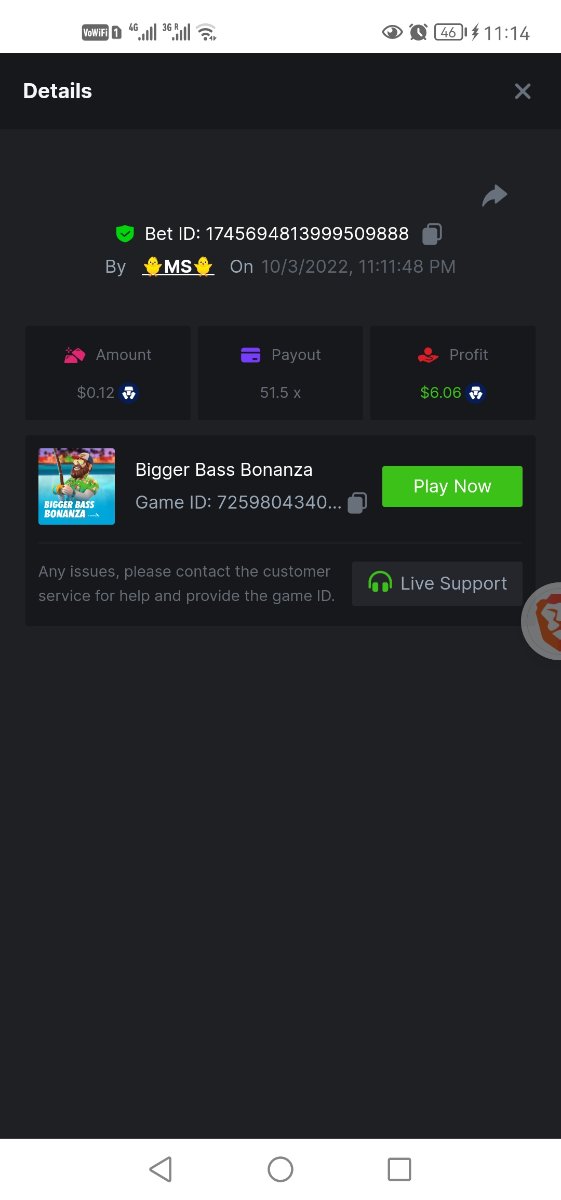Copy the Game ID using copy icon
Viewport: 561px width, 1200px height.
click(x=357, y=502)
